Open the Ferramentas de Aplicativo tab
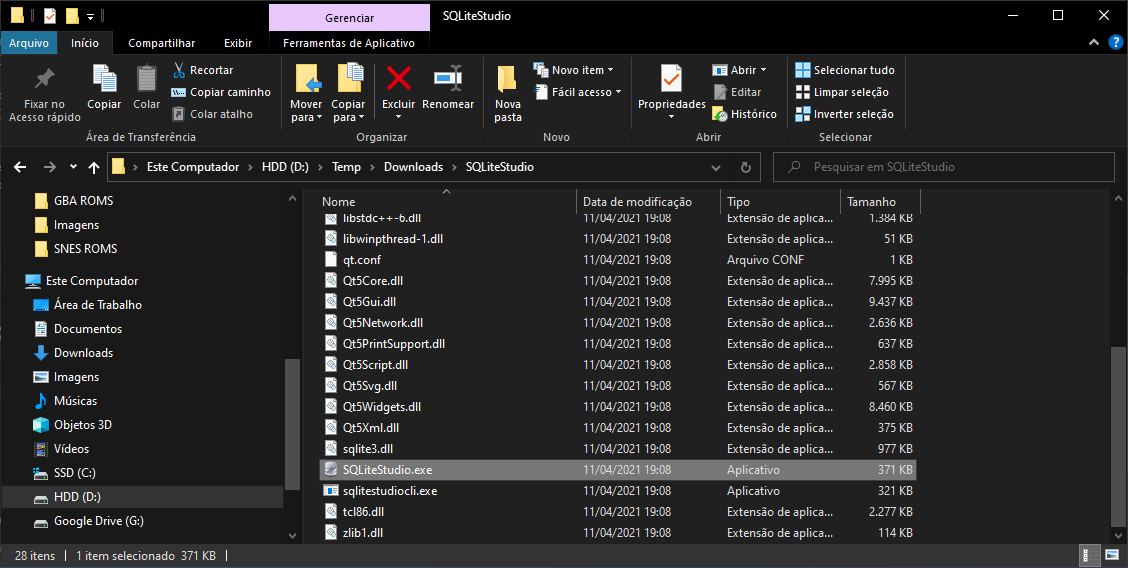The image size is (1128, 568). pyautogui.click(x=349, y=43)
